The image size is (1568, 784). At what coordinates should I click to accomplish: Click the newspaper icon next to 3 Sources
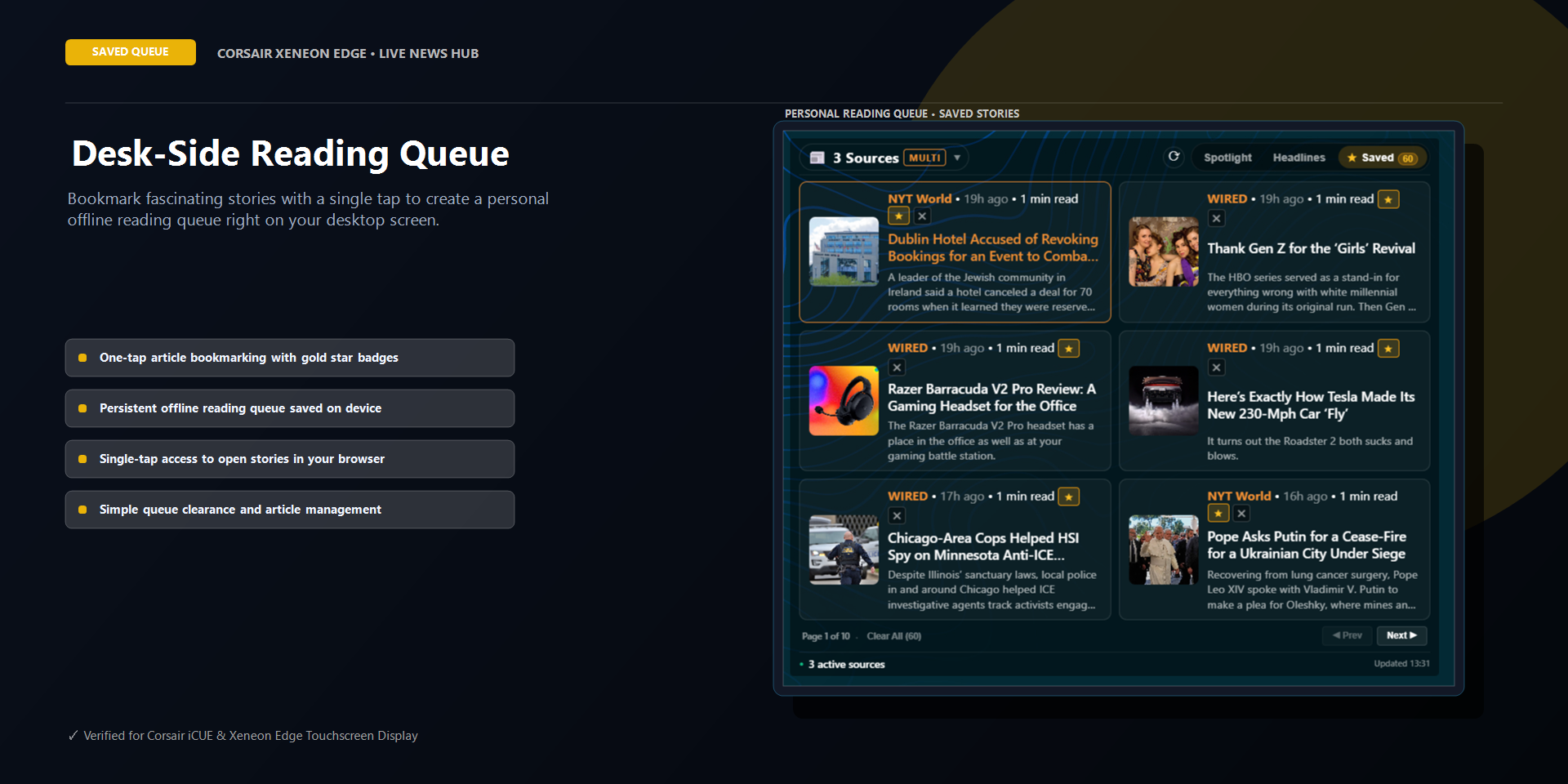817,158
